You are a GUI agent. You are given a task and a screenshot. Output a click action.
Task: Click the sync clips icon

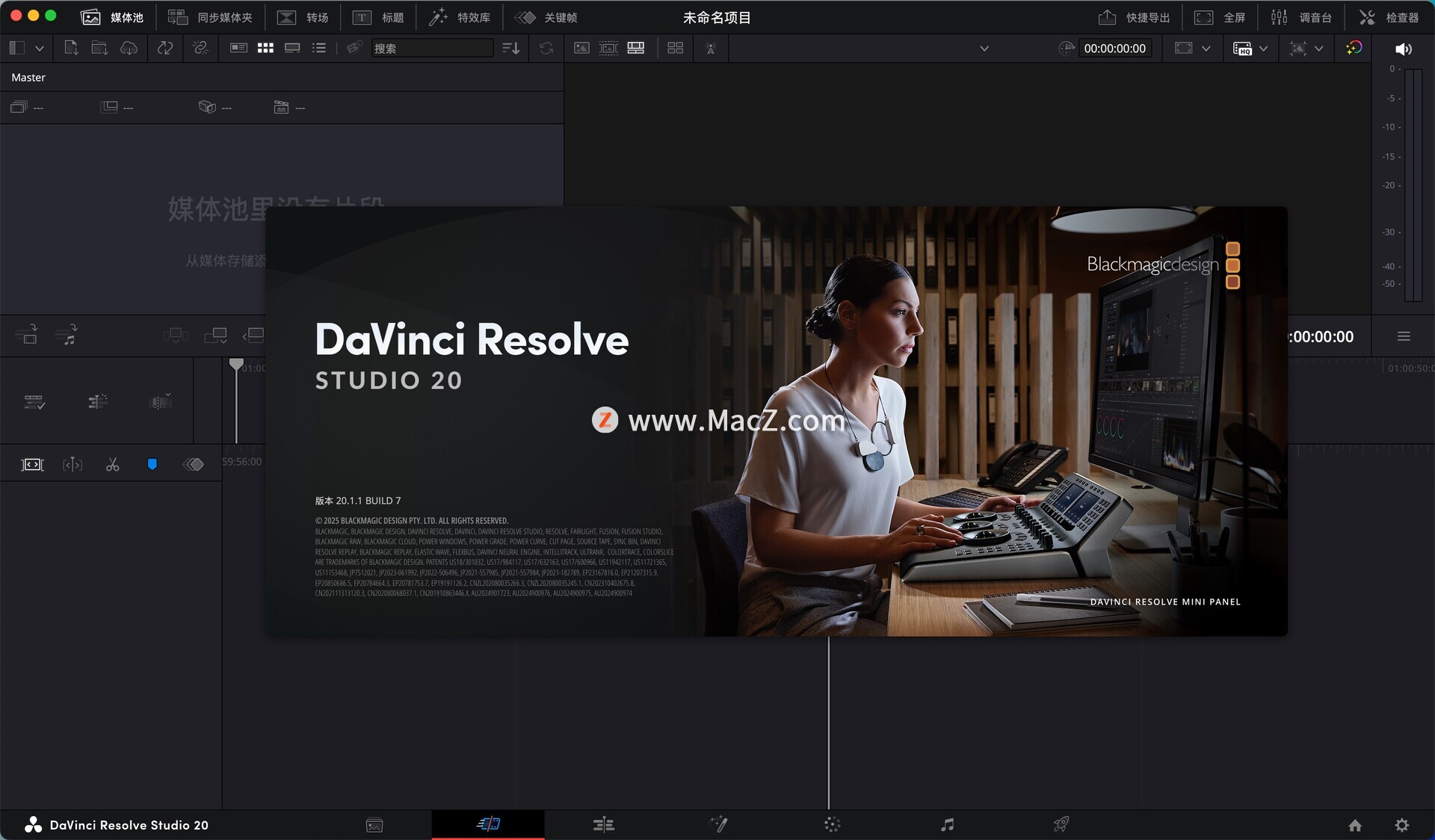[165, 48]
